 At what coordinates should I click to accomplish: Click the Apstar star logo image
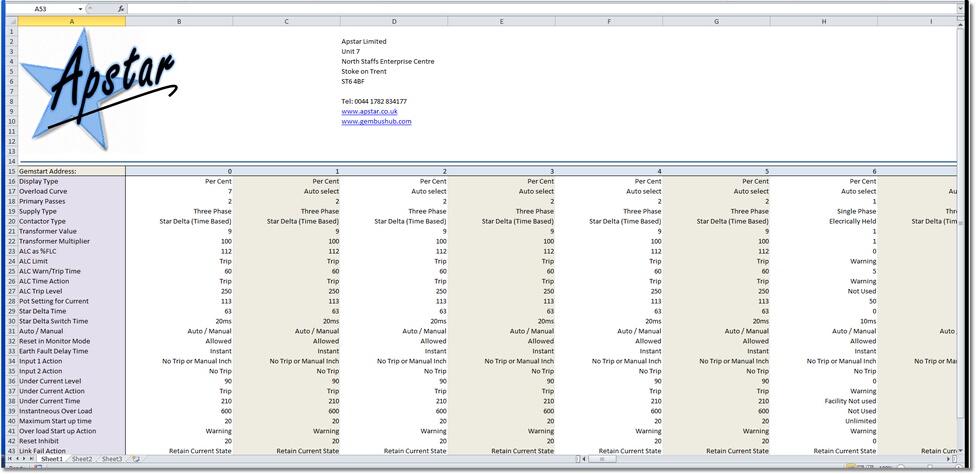[x=100, y=88]
